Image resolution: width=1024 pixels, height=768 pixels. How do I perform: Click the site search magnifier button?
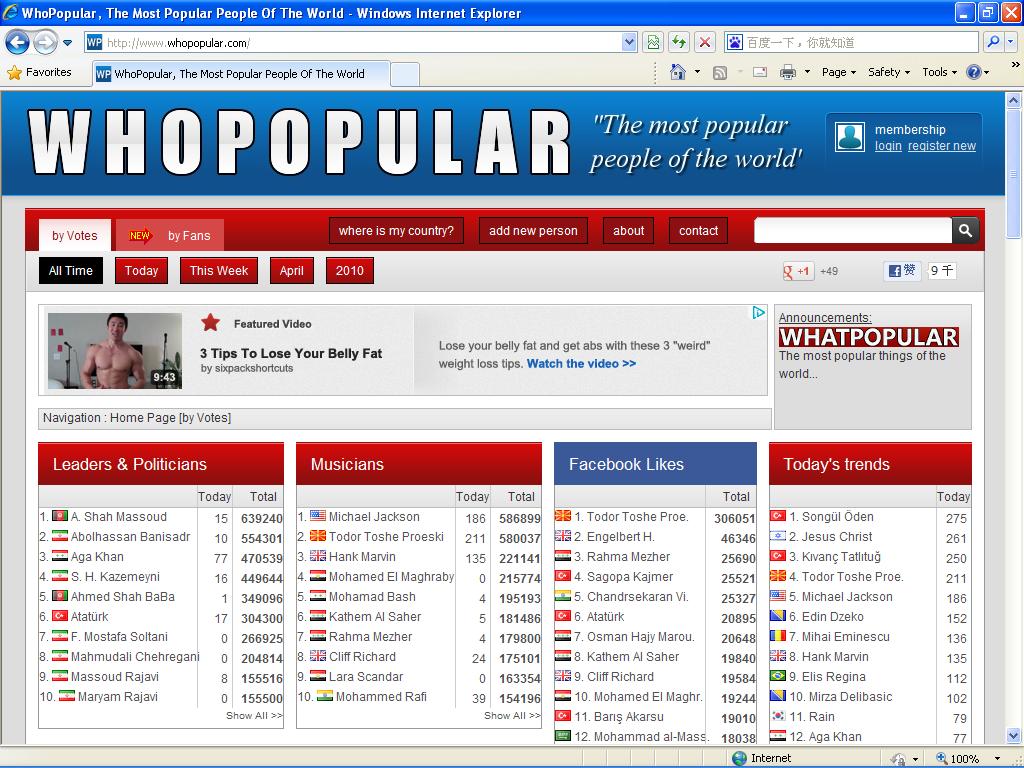pyautogui.click(x=965, y=231)
